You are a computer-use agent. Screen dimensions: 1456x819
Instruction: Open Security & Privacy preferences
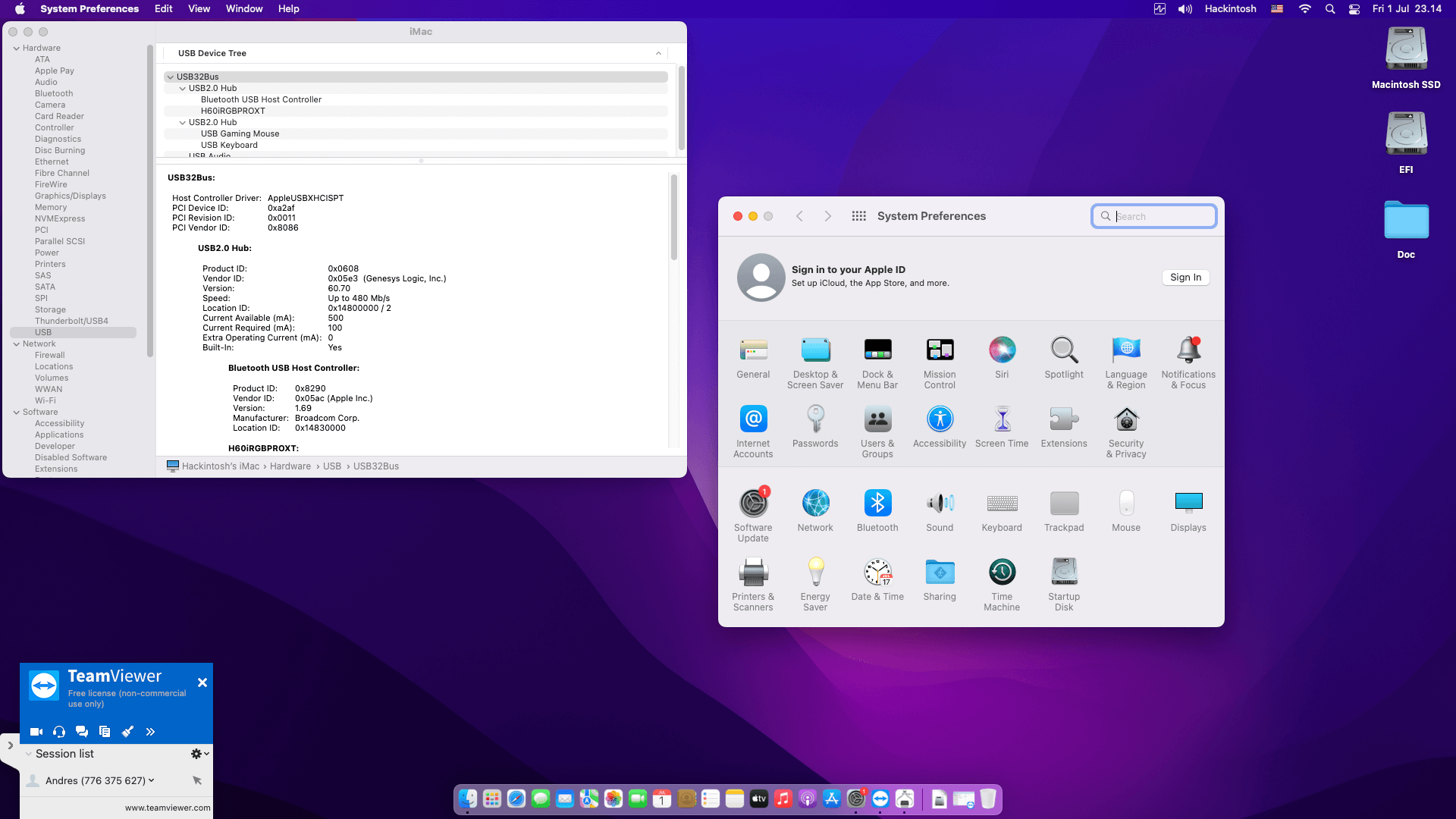click(1126, 432)
